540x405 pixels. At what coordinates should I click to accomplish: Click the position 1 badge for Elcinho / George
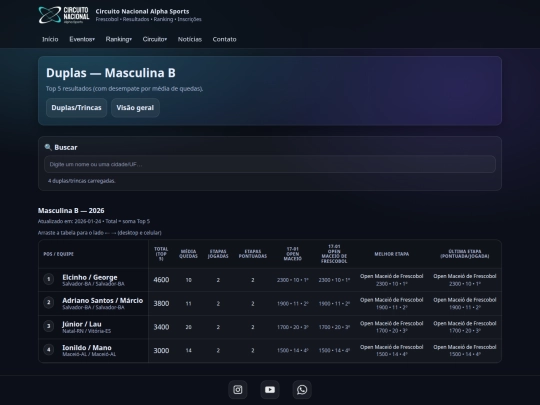(x=49, y=279)
